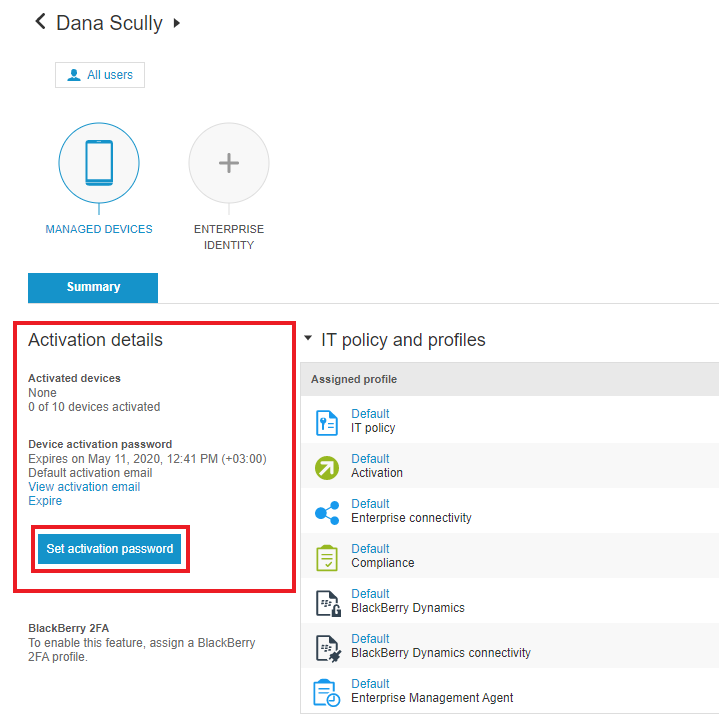The width and height of the screenshot is (719, 720).
Task: Open the MANAGED DEVICES label
Action: [99, 229]
